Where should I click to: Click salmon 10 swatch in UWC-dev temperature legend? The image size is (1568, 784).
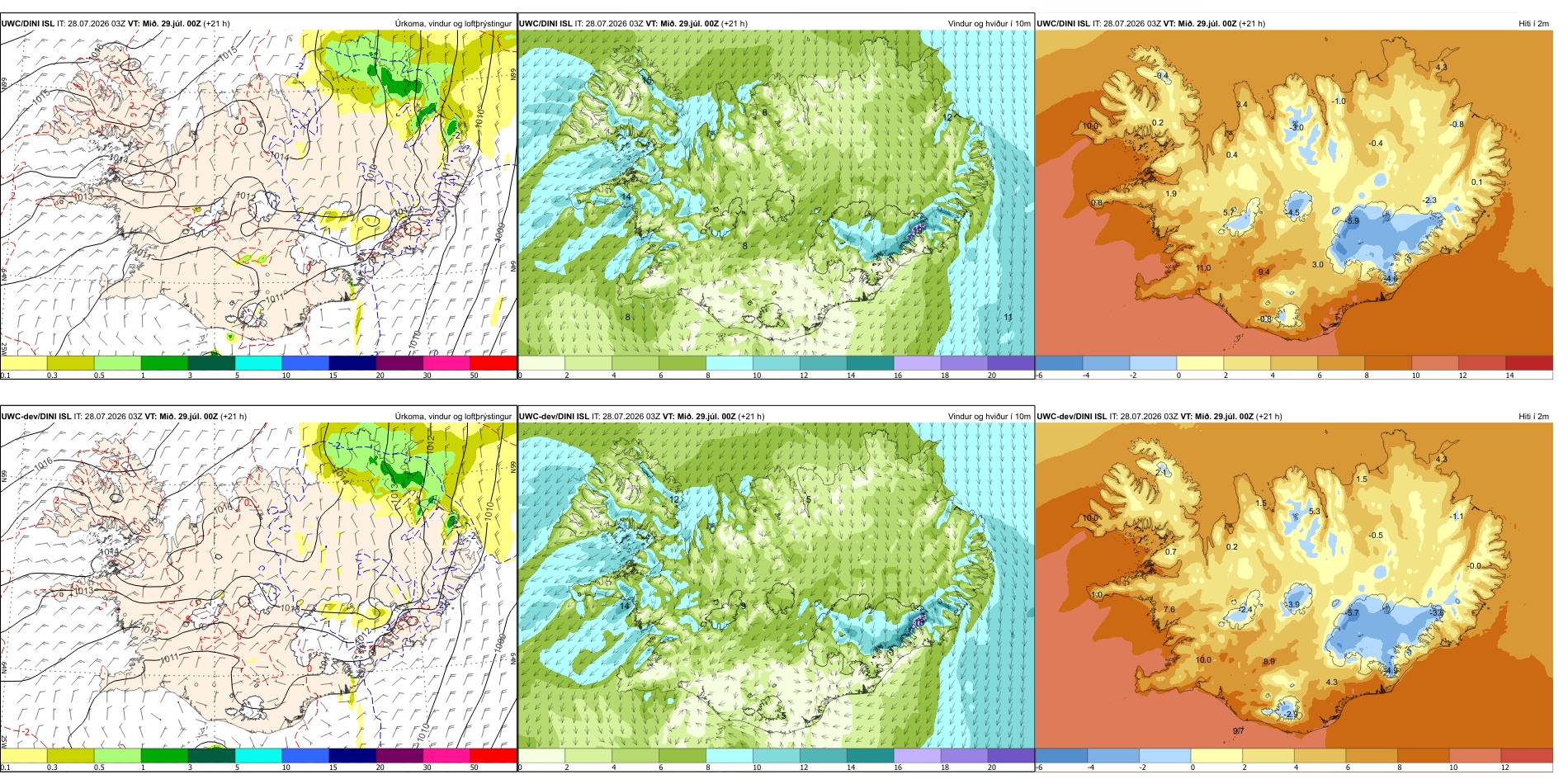pyautogui.click(x=1476, y=755)
